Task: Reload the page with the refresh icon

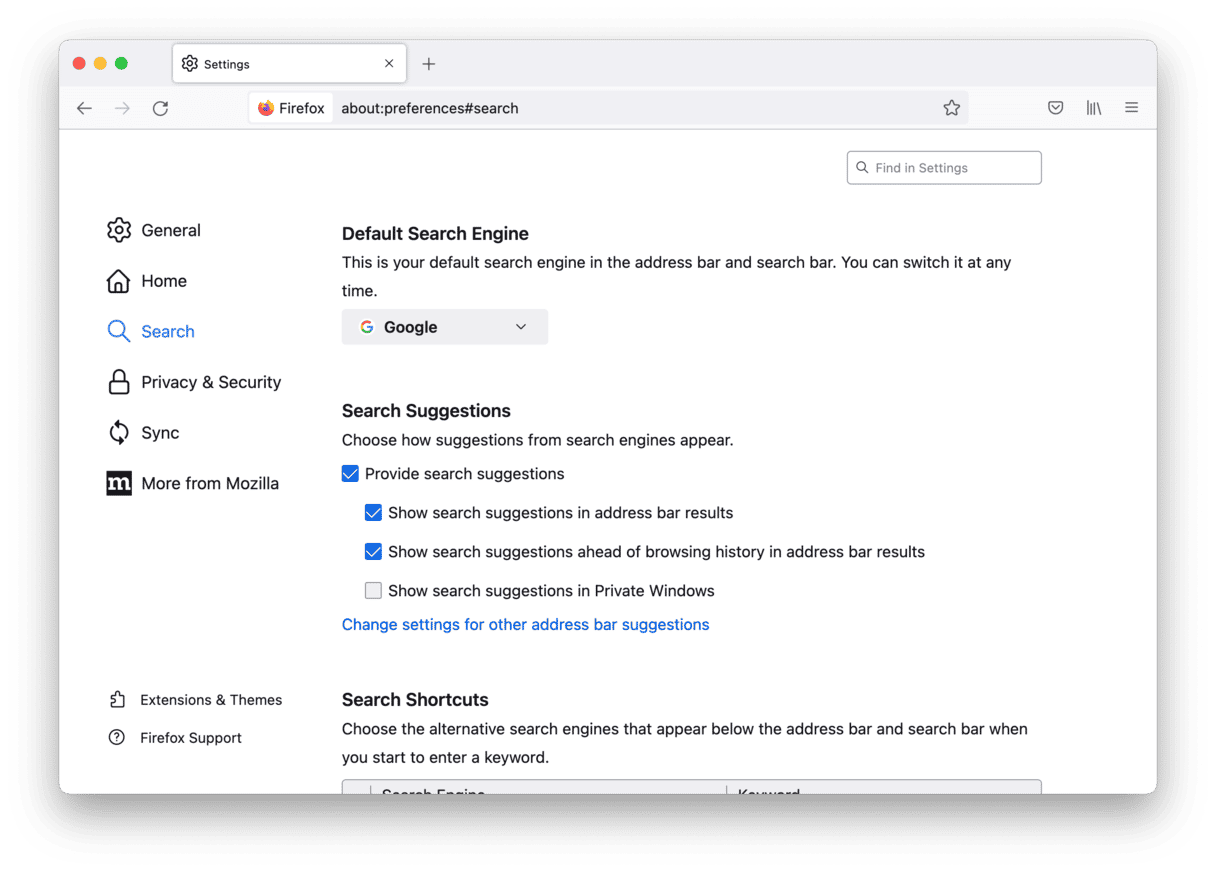Action: [x=160, y=108]
